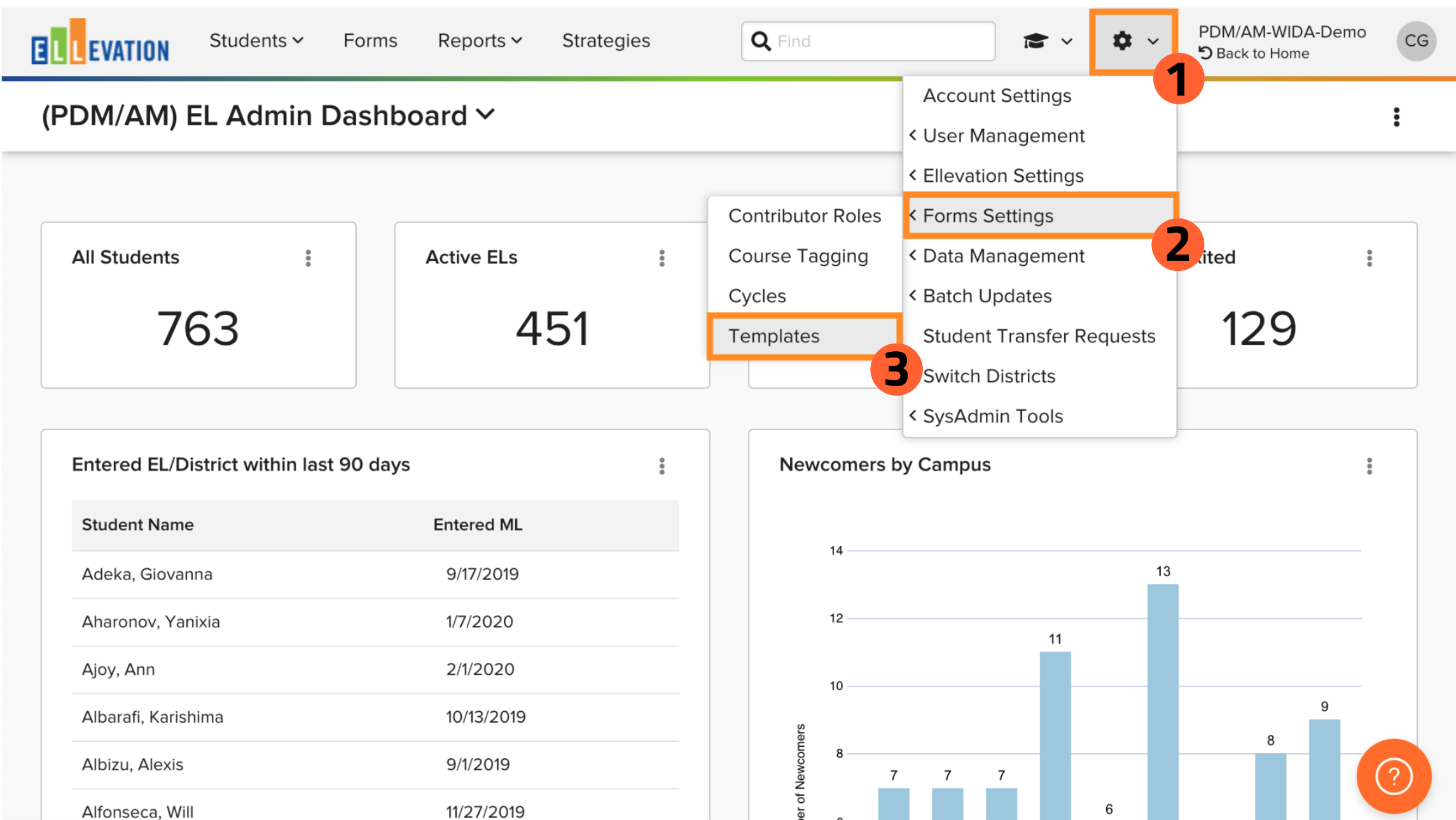Click student Albizu, Alexis
This screenshot has height=820, width=1456.
132,765
